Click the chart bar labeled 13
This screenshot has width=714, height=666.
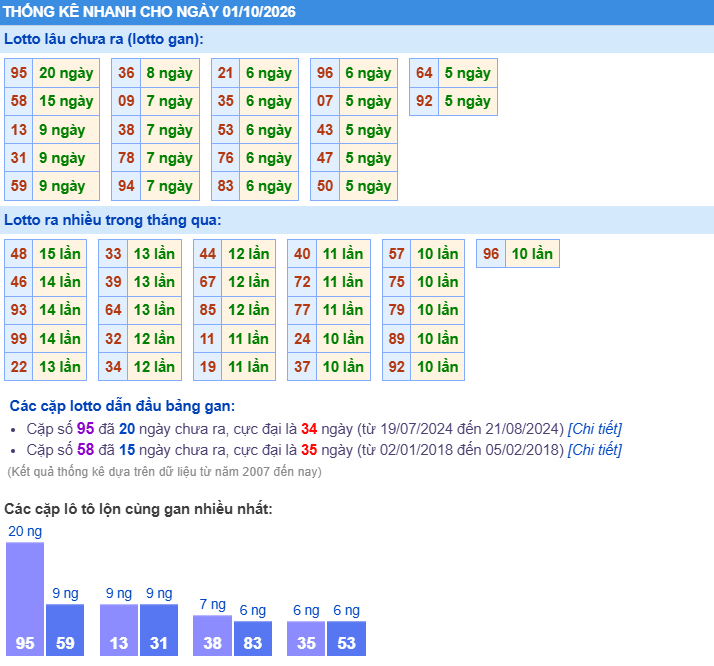coord(119,630)
